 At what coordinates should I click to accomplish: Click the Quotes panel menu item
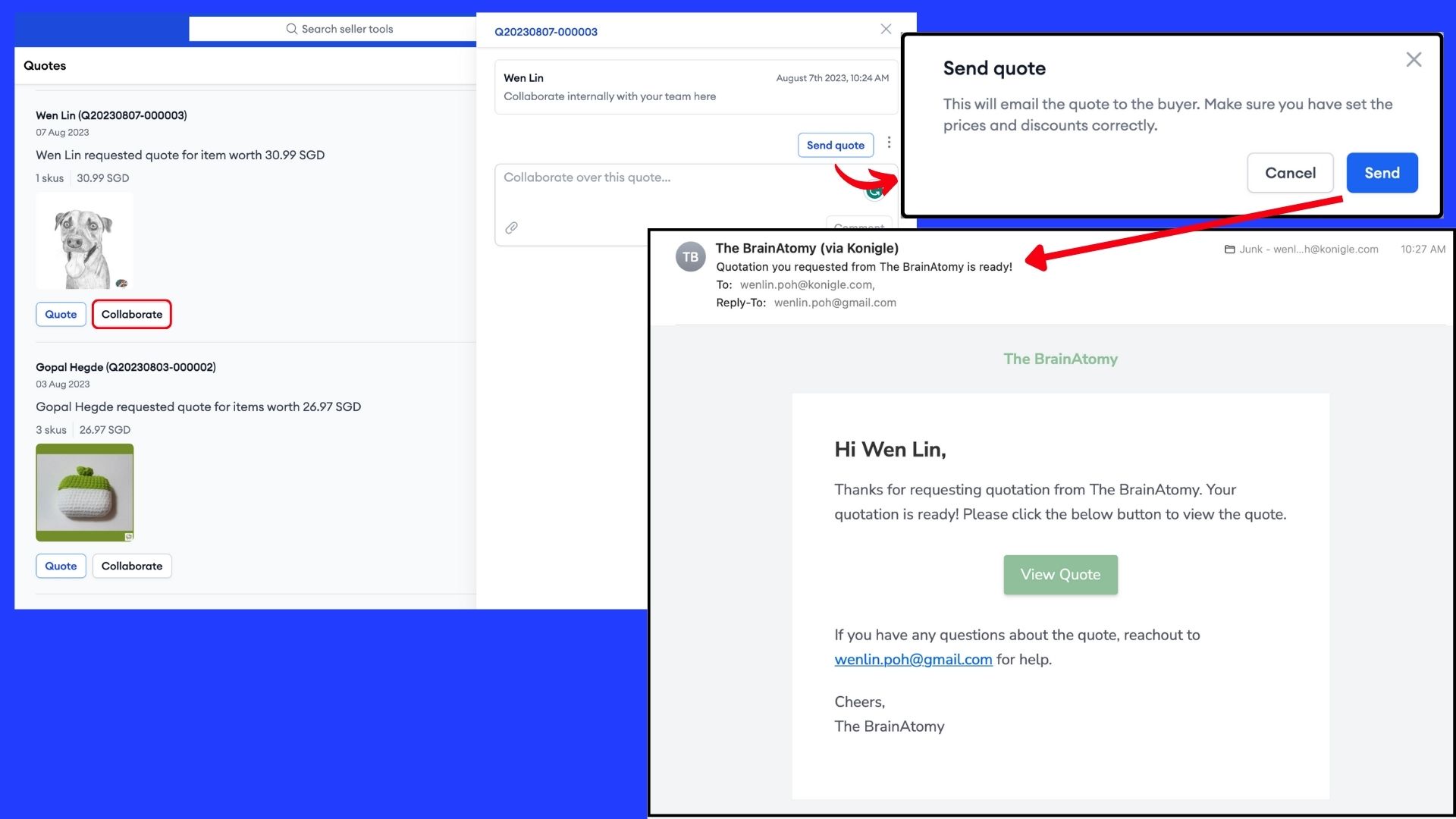pos(44,65)
